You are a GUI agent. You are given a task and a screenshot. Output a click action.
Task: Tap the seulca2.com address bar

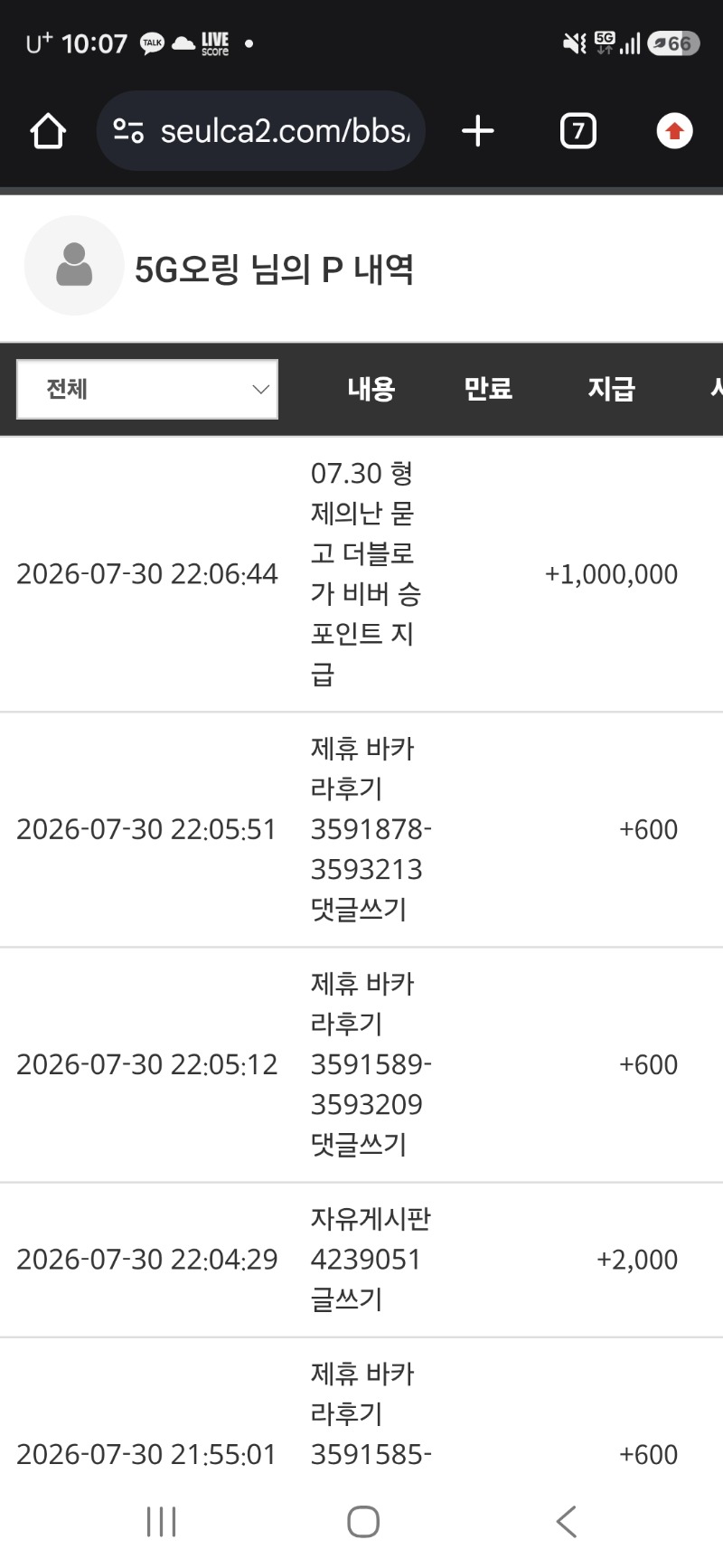[261, 131]
